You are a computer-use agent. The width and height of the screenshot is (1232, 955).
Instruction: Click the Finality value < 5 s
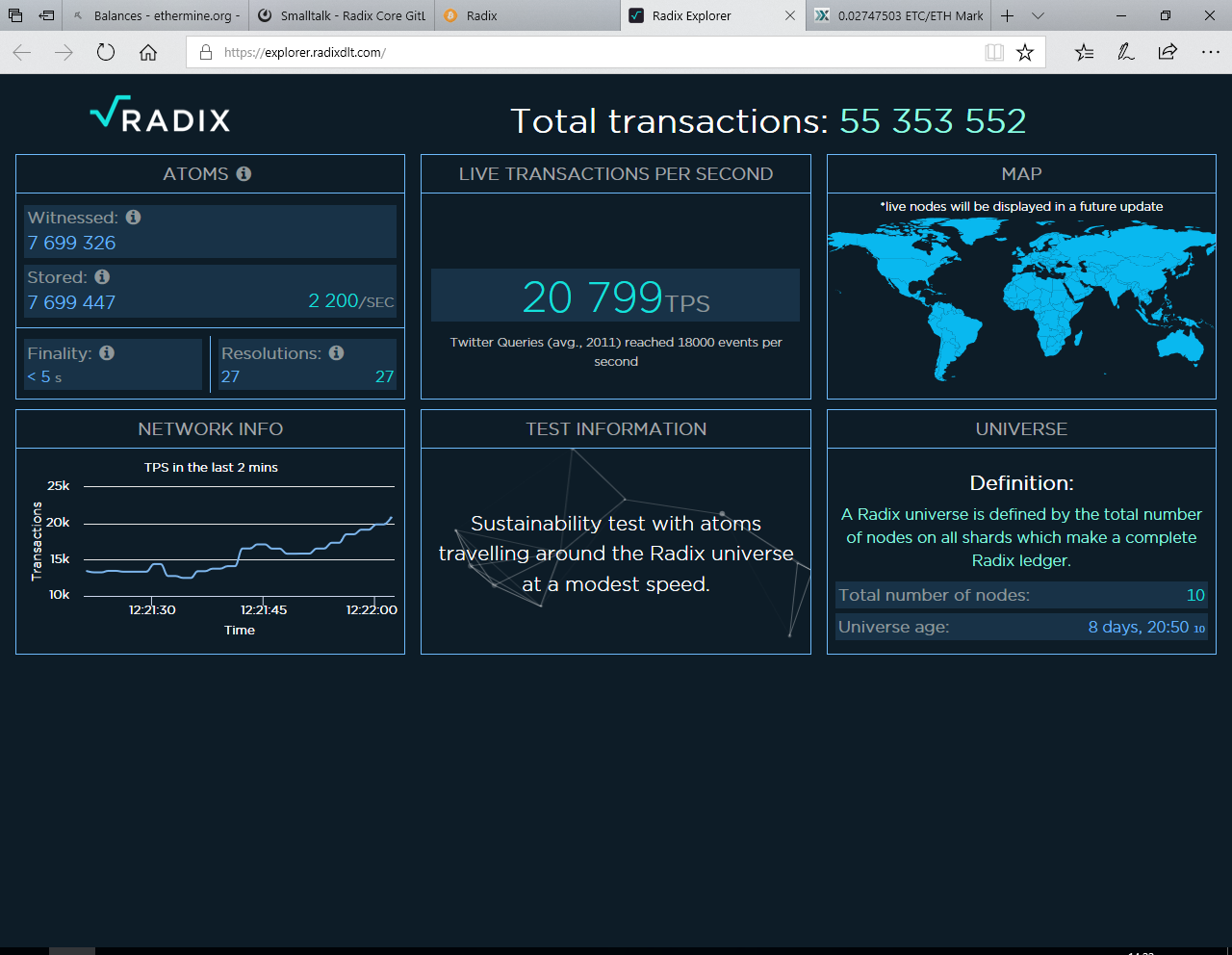tap(44, 376)
